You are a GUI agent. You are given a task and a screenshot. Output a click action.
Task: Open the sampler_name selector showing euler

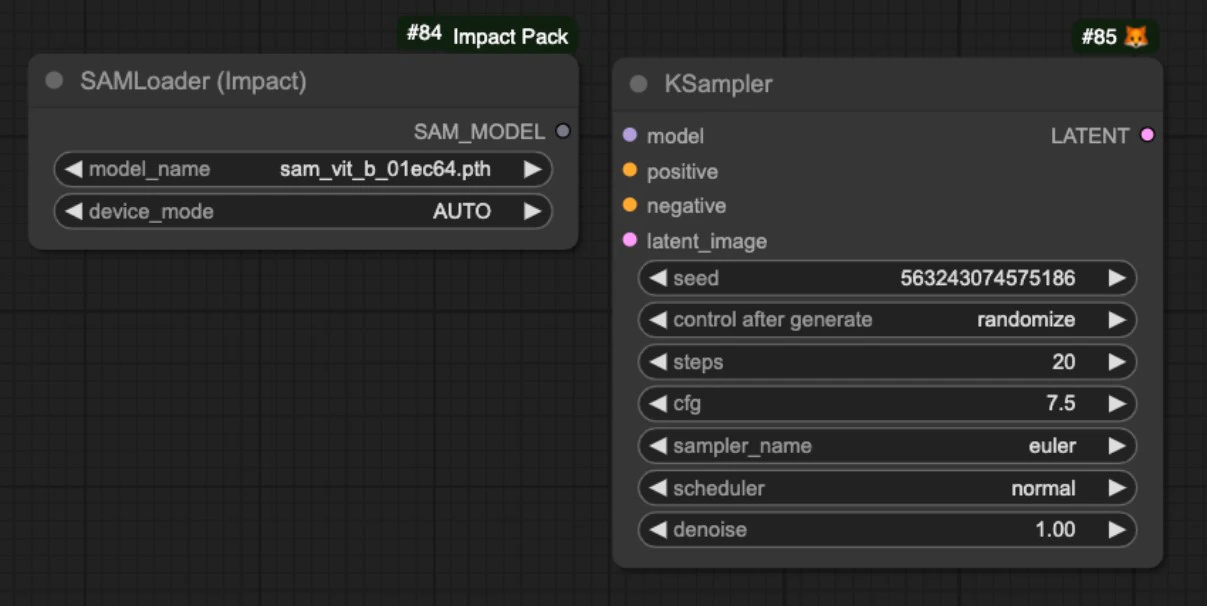pos(890,446)
